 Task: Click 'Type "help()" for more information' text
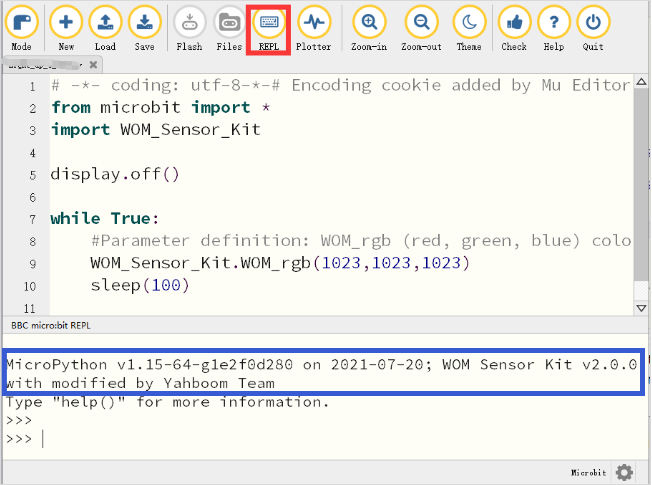tap(168, 402)
